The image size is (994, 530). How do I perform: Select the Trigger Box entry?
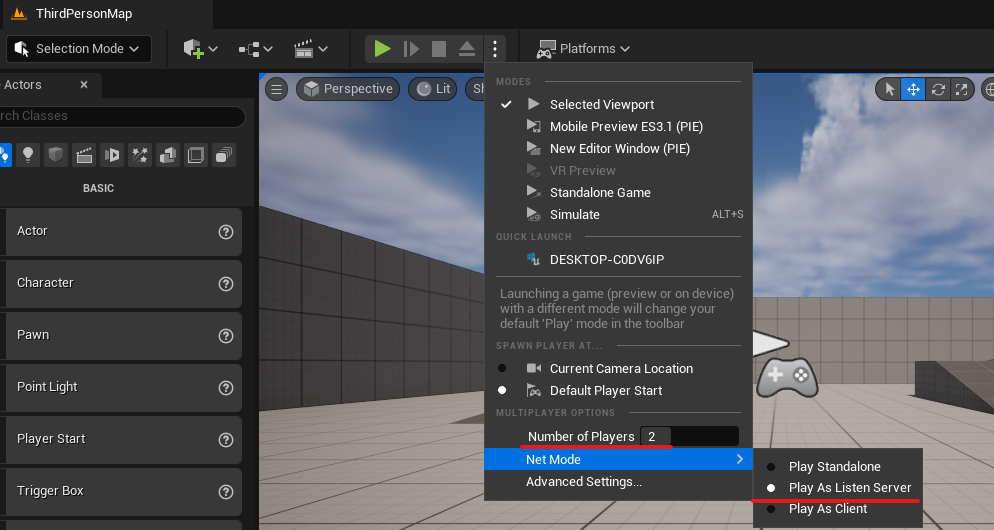pos(120,491)
